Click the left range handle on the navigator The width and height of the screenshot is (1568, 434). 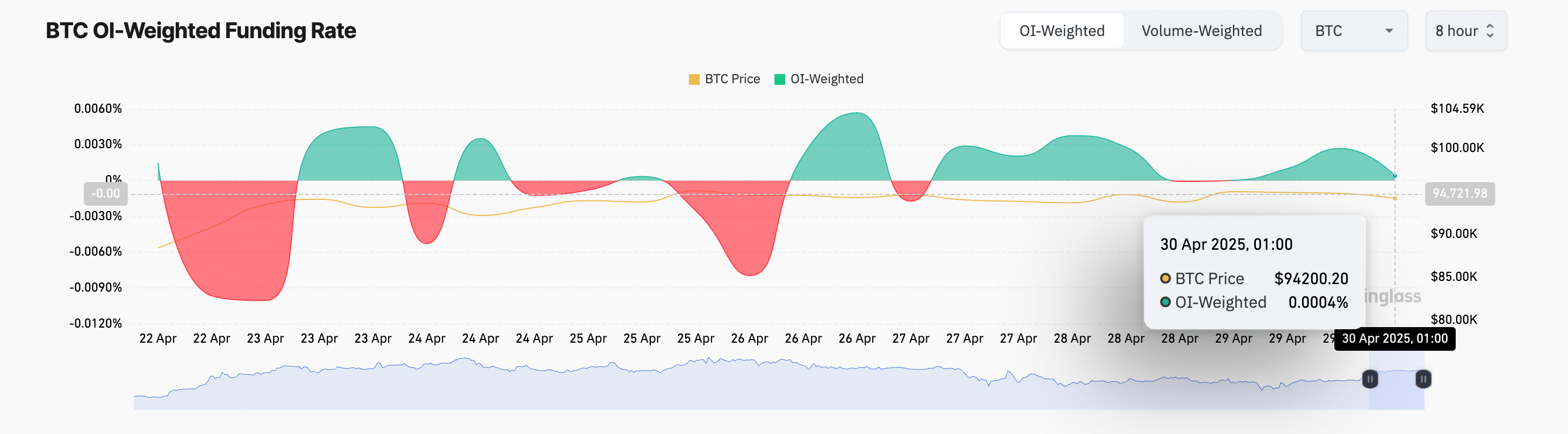[x=1370, y=379]
